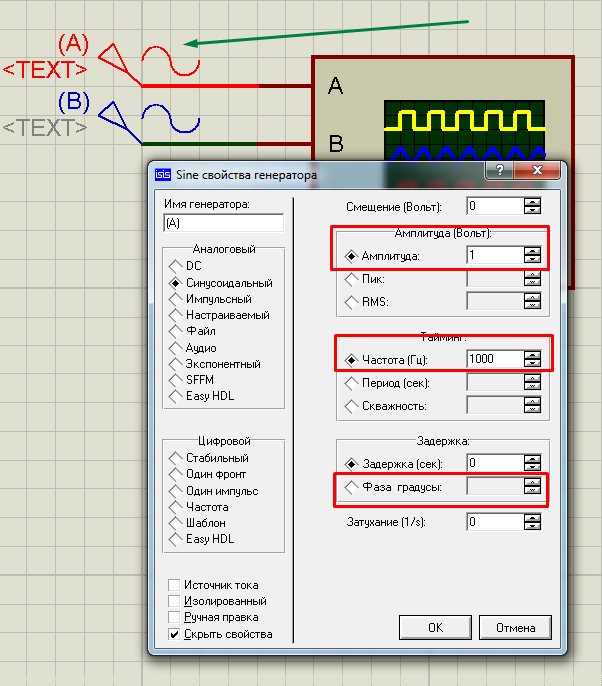
Task: Open dialog help question-mark button
Action: (500, 170)
